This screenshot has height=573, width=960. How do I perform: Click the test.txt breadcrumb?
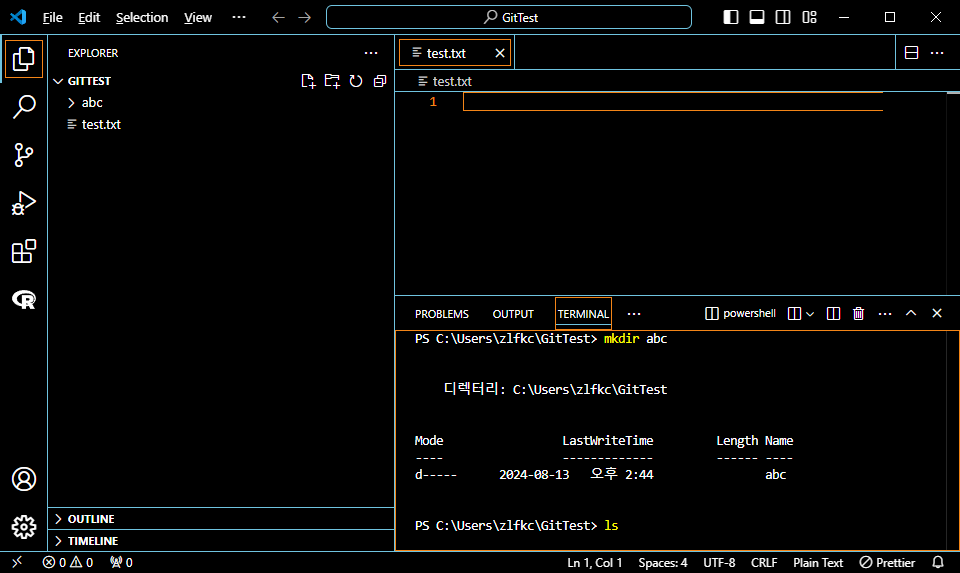452,81
